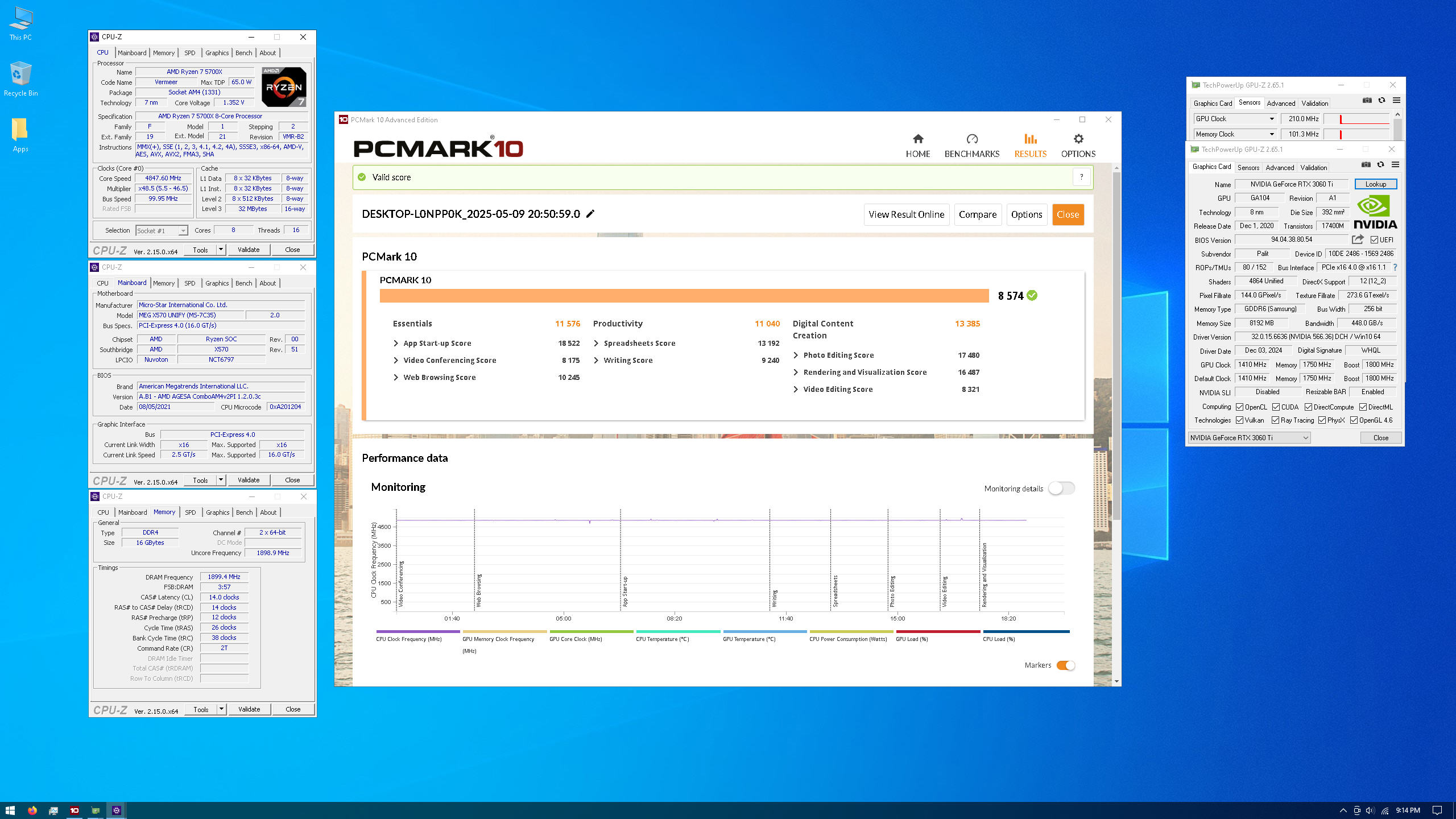Click the BIOS export share icon in GPU-Z
1456x819 pixels.
tap(1358, 239)
